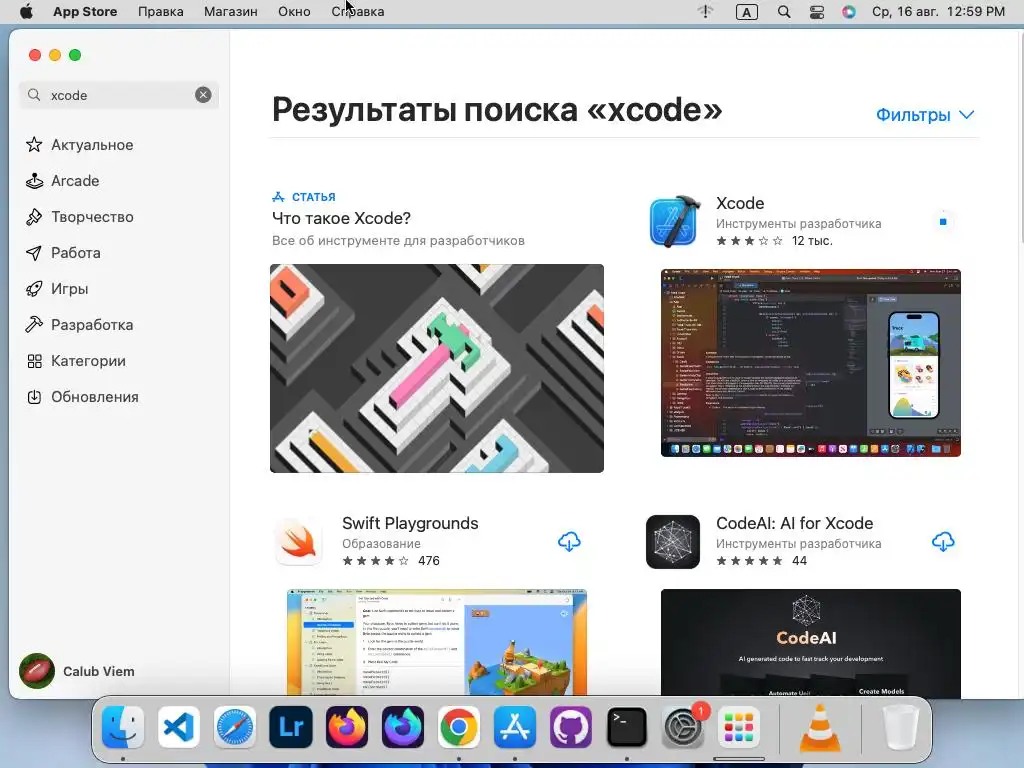The image size is (1024, 768).
Task: Select Игры in the sidebar
Action: [69, 288]
